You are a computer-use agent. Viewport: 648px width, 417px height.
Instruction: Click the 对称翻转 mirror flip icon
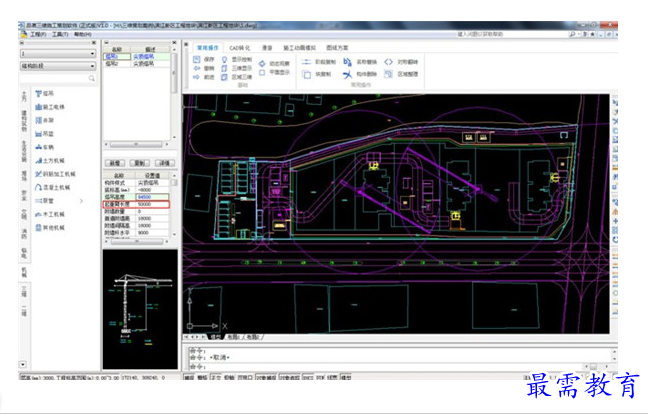(x=388, y=62)
